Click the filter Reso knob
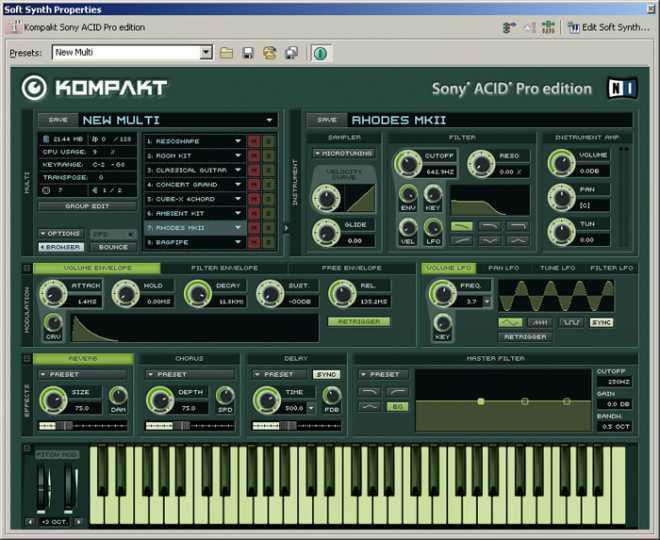Image resolution: width=660 pixels, height=540 pixels. pyautogui.click(x=481, y=163)
